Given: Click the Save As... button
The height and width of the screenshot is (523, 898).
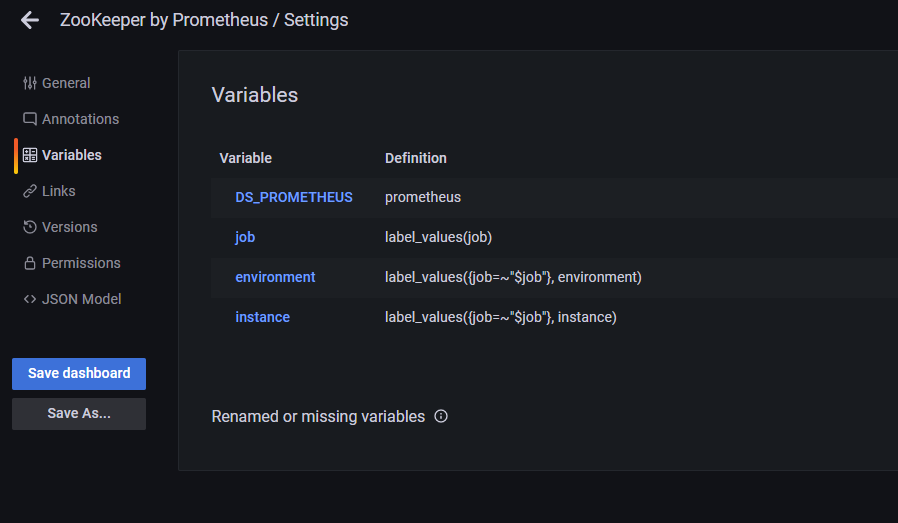Looking at the screenshot, I should [79, 413].
